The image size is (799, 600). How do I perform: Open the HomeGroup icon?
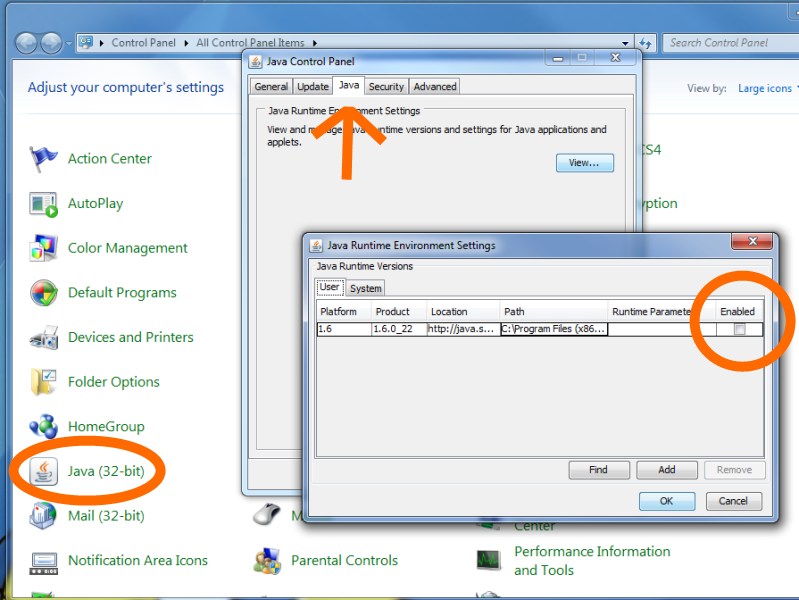point(44,427)
